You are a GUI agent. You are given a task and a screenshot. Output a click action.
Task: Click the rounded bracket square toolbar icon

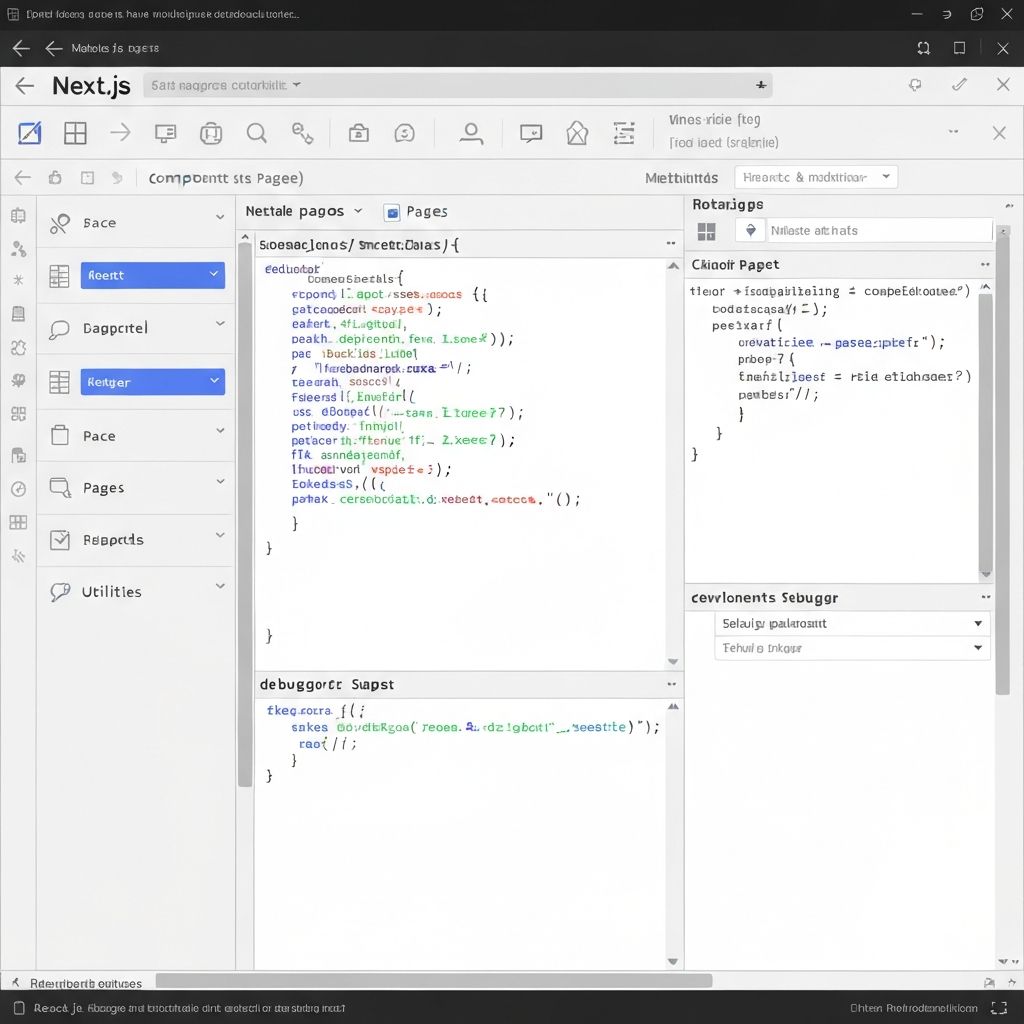point(211,134)
